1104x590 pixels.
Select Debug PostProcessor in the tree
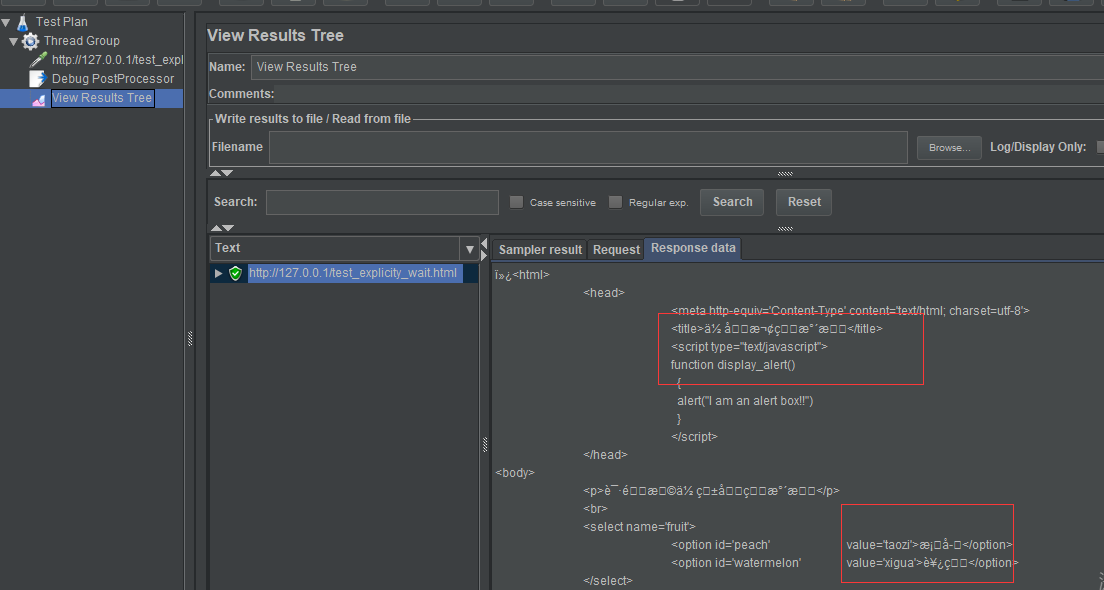tap(113, 79)
